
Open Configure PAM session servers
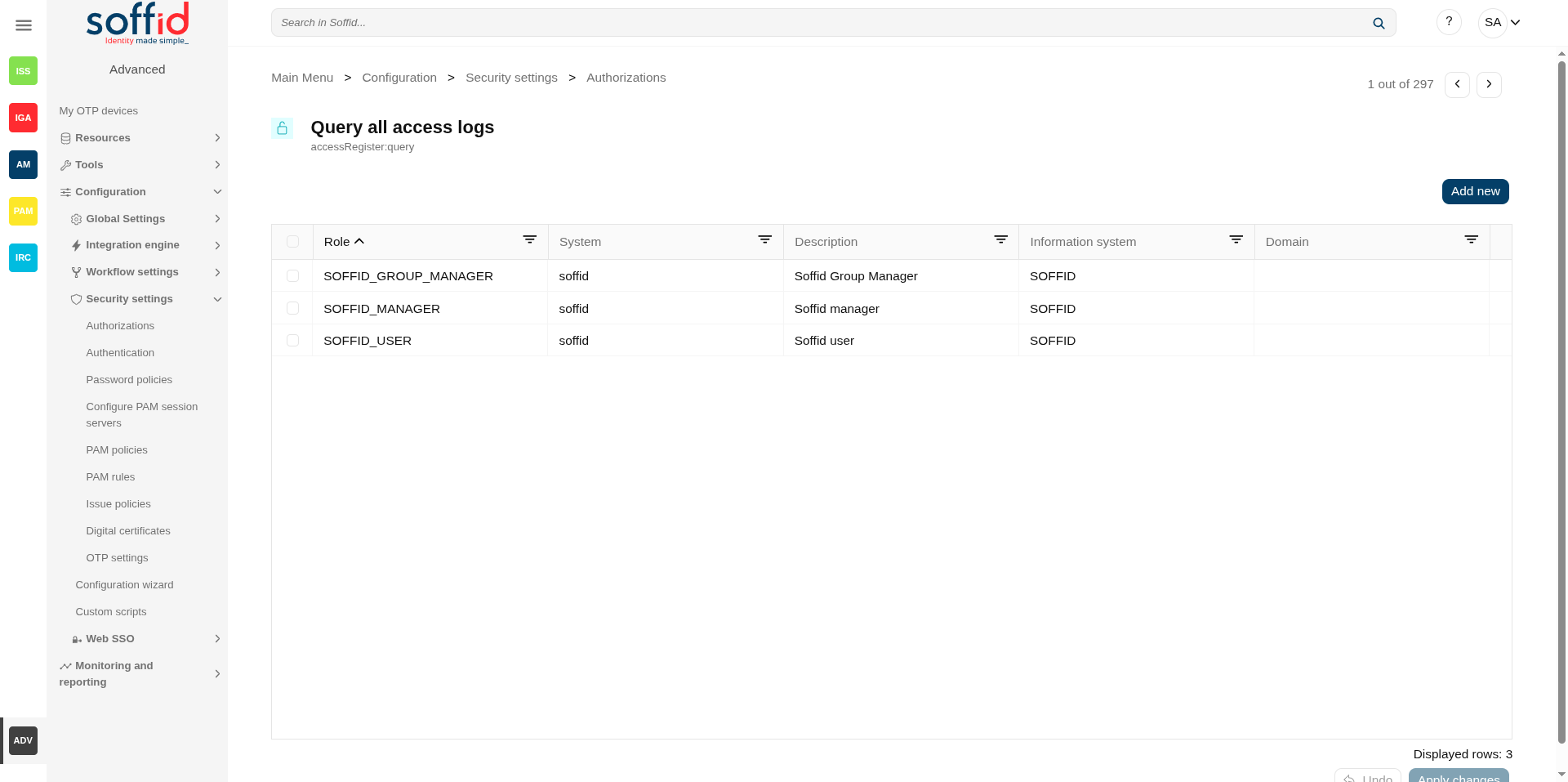coord(142,415)
